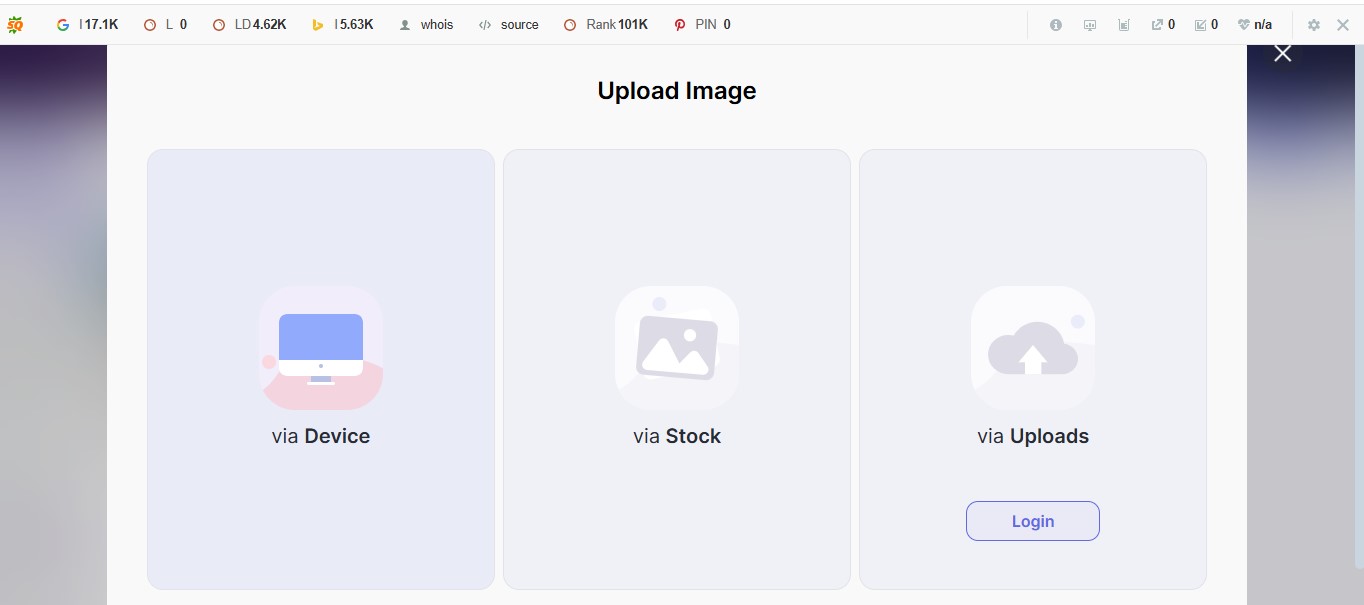Close the Upload Image dialog
1364x605 pixels.
pyautogui.click(x=1282, y=52)
